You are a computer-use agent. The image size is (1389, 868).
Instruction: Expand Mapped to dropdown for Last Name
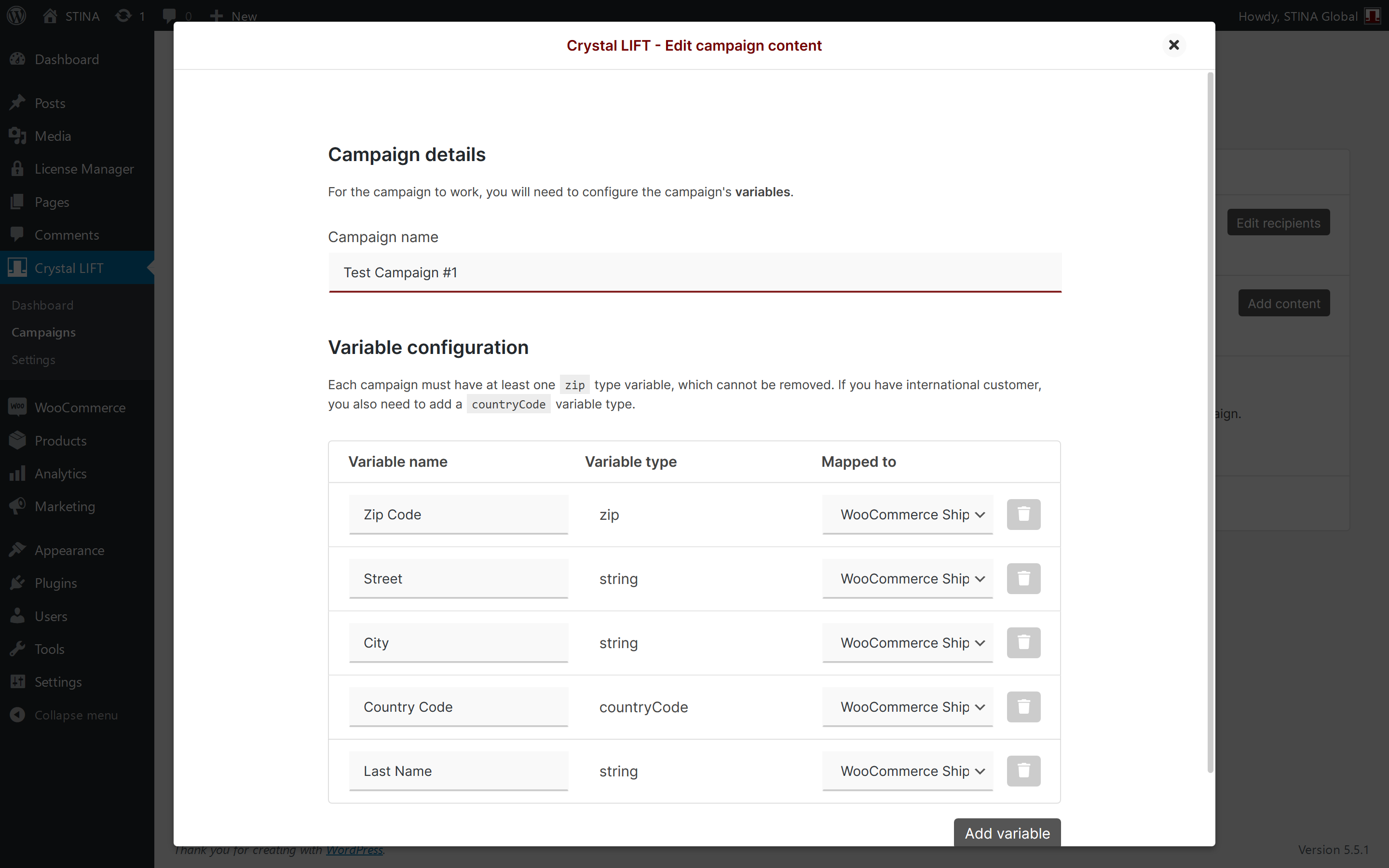[x=908, y=771]
